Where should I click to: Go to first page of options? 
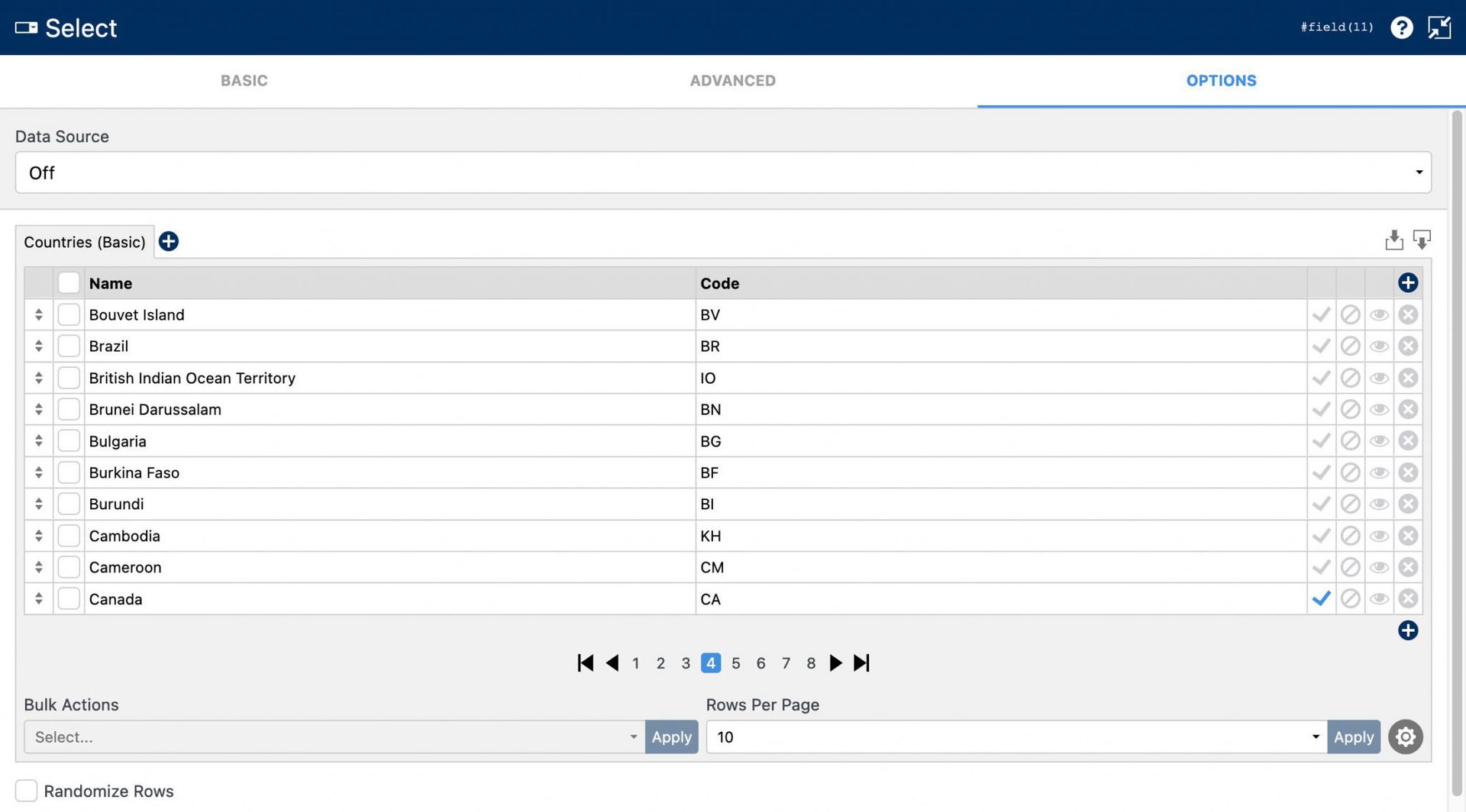(586, 663)
